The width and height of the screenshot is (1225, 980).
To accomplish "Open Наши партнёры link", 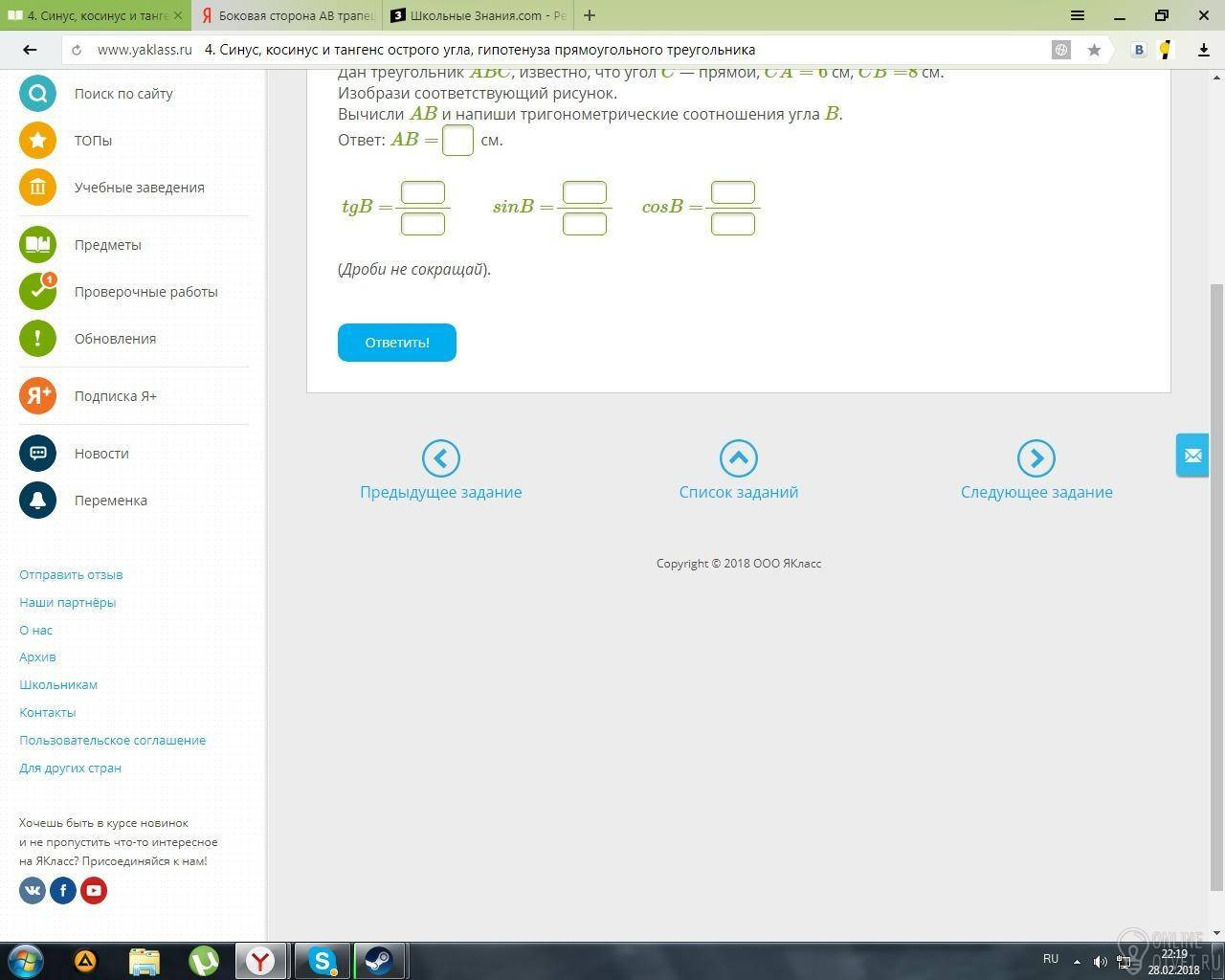I will coord(68,603).
